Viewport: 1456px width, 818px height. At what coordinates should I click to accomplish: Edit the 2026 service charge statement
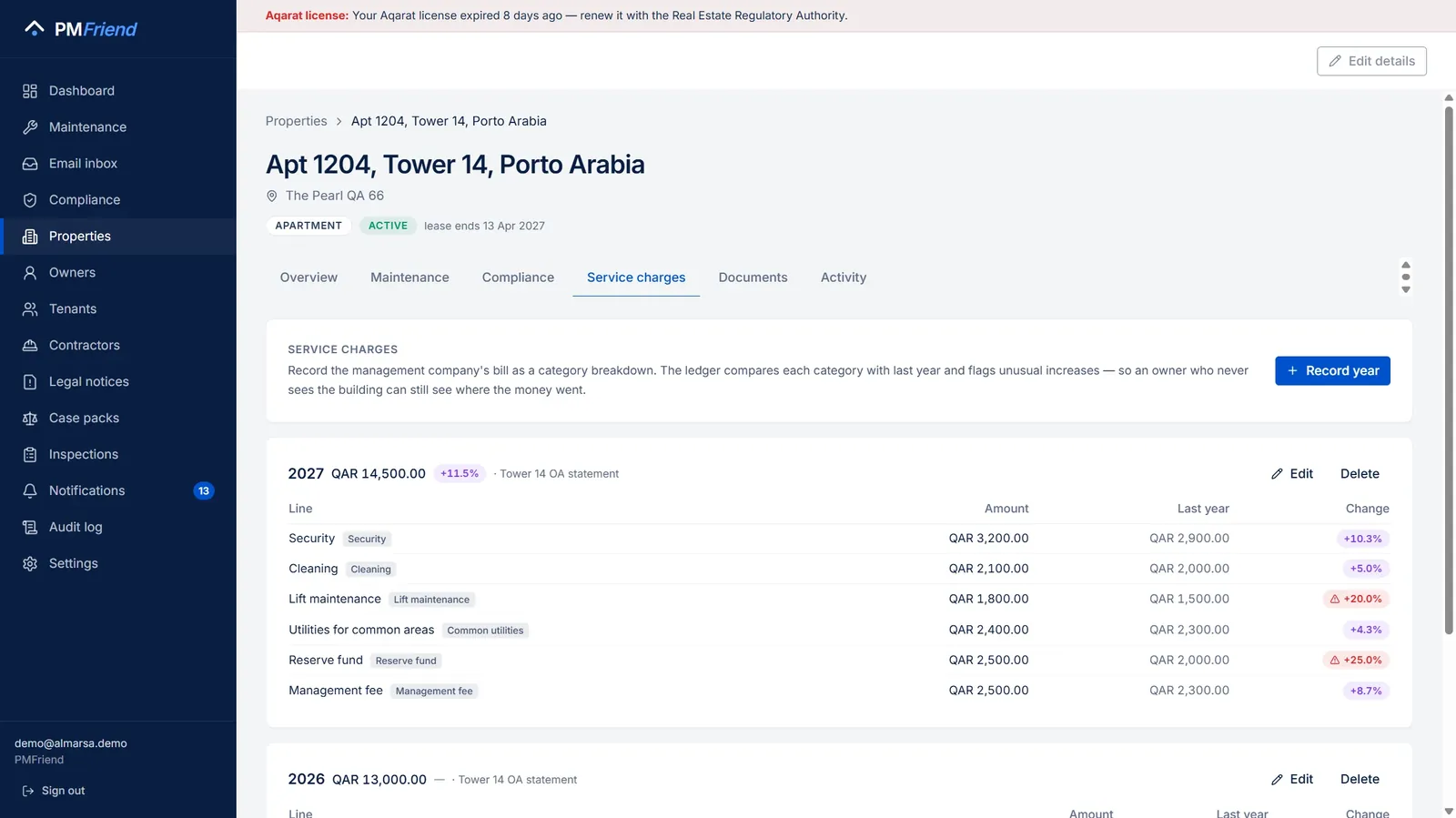tap(1292, 779)
